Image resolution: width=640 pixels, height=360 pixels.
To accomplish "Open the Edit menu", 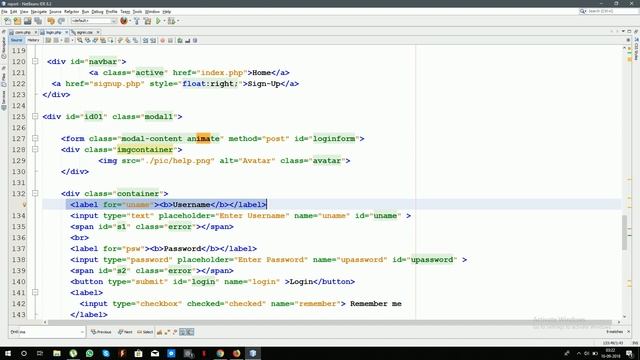I will pos(13,12).
